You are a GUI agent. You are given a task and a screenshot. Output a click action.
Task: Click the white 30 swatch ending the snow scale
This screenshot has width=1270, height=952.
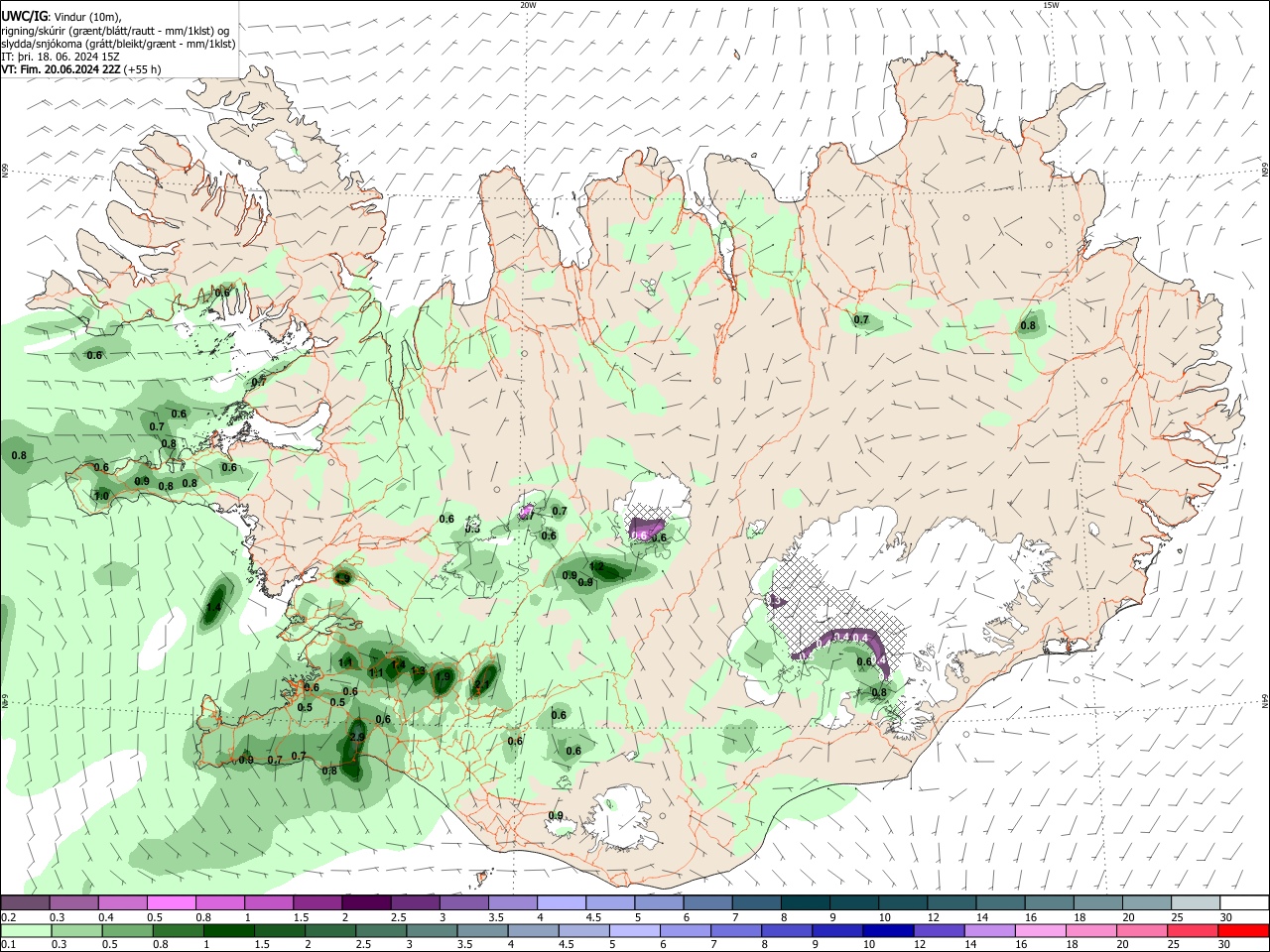[x=1243, y=902]
